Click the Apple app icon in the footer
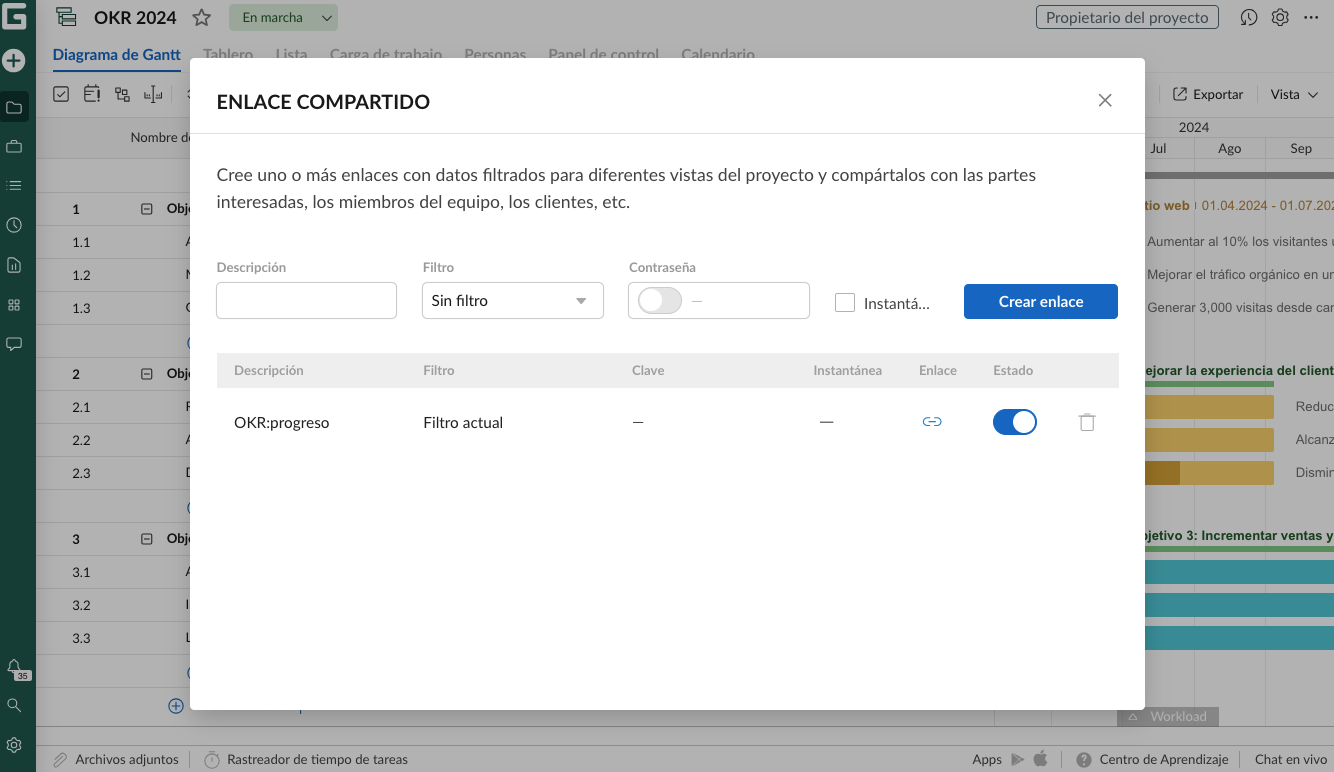The height and width of the screenshot is (772, 1334). click(1040, 759)
